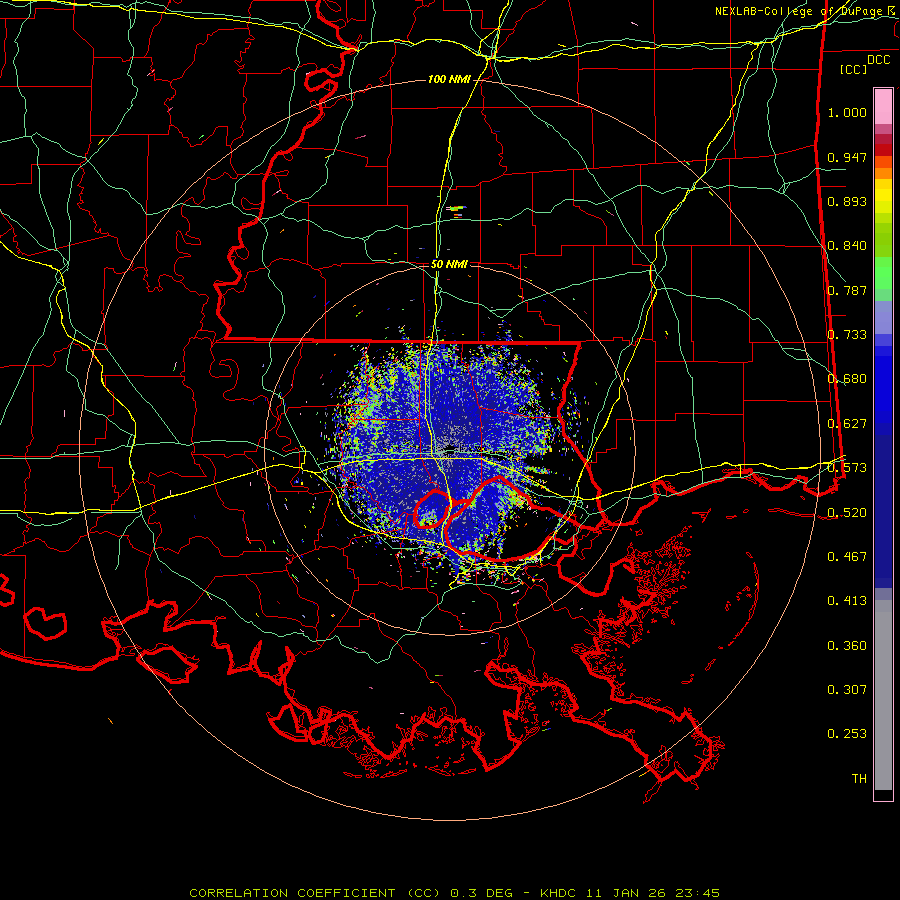
Task: Click the 0.307 color scale value
Action: (x=847, y=690)
